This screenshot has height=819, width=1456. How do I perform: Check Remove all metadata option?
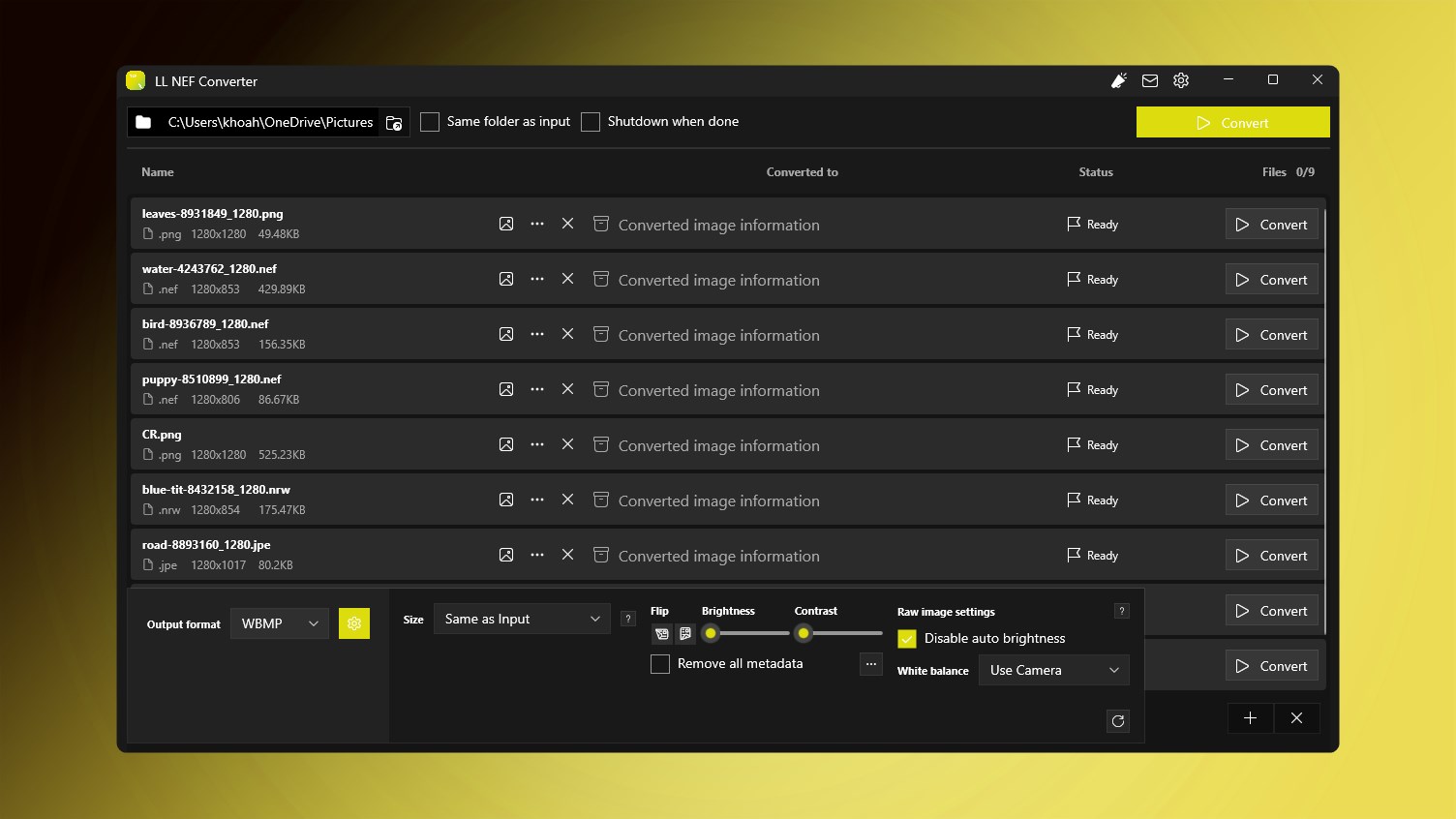(x=660, y=664)
